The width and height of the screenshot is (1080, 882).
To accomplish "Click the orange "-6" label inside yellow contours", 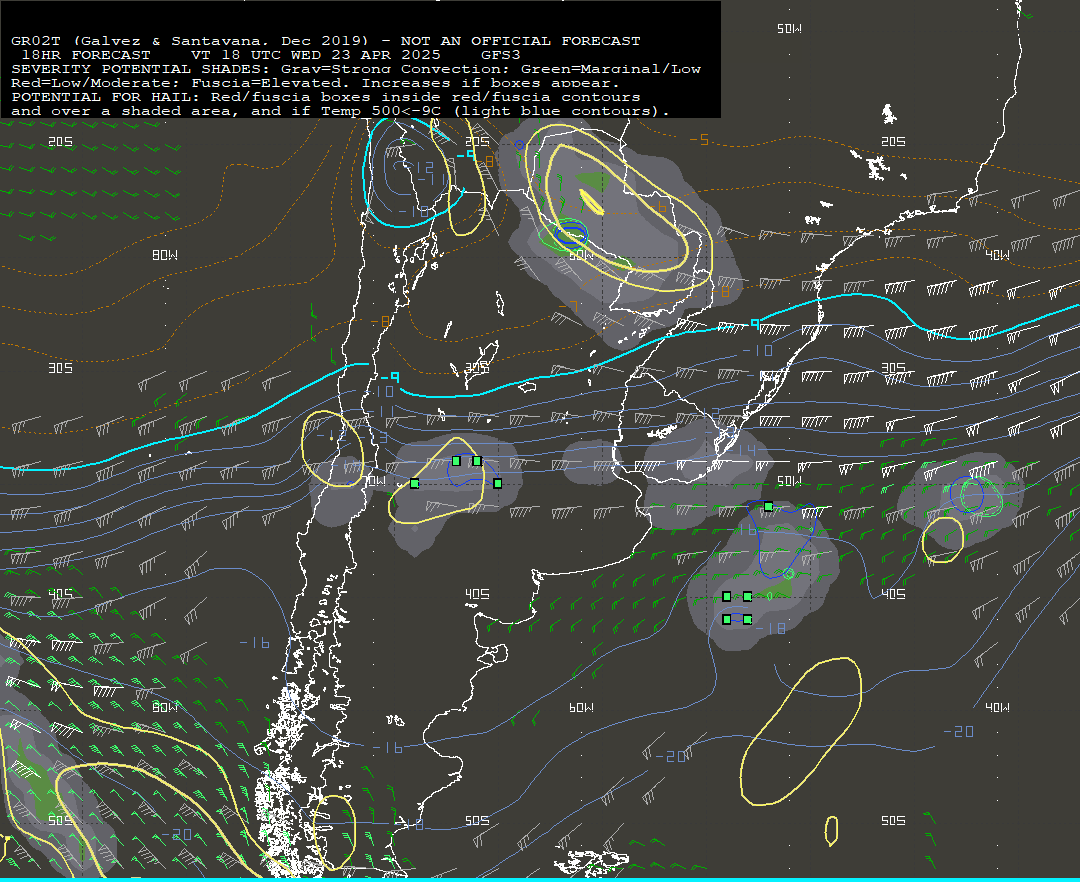I will (x=658, y=207).
